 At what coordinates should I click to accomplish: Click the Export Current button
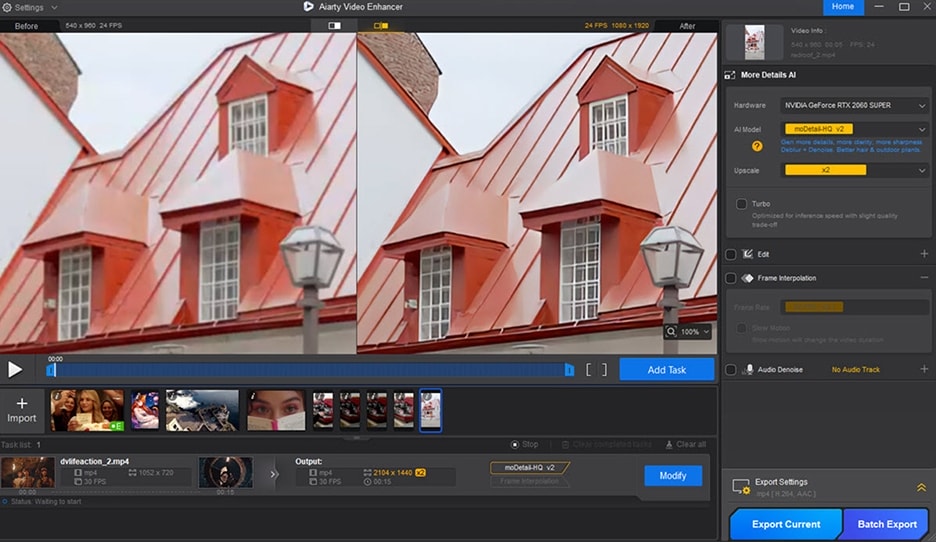click(x=786, y=524)
